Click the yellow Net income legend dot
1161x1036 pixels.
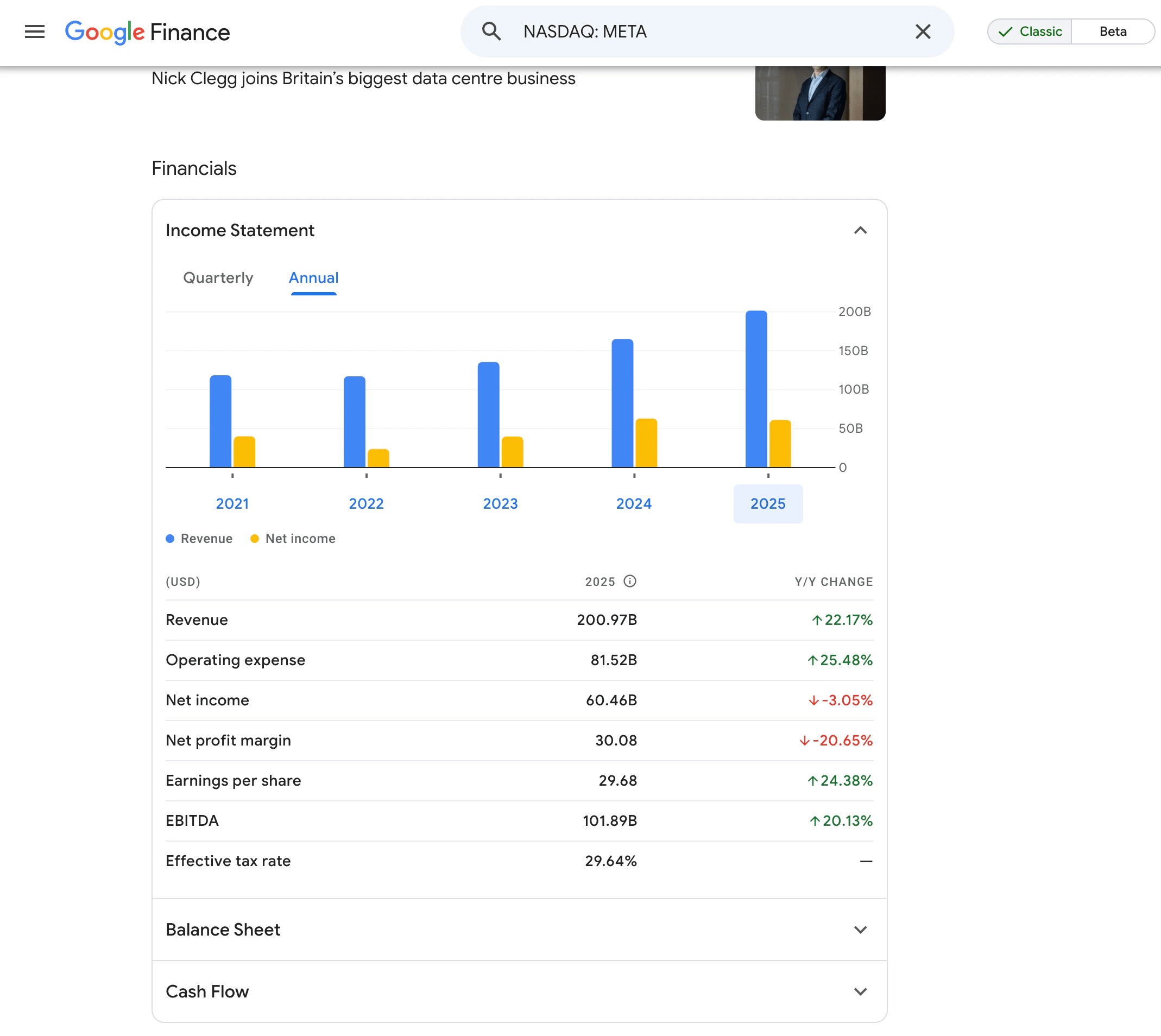[x=255, y=538]
